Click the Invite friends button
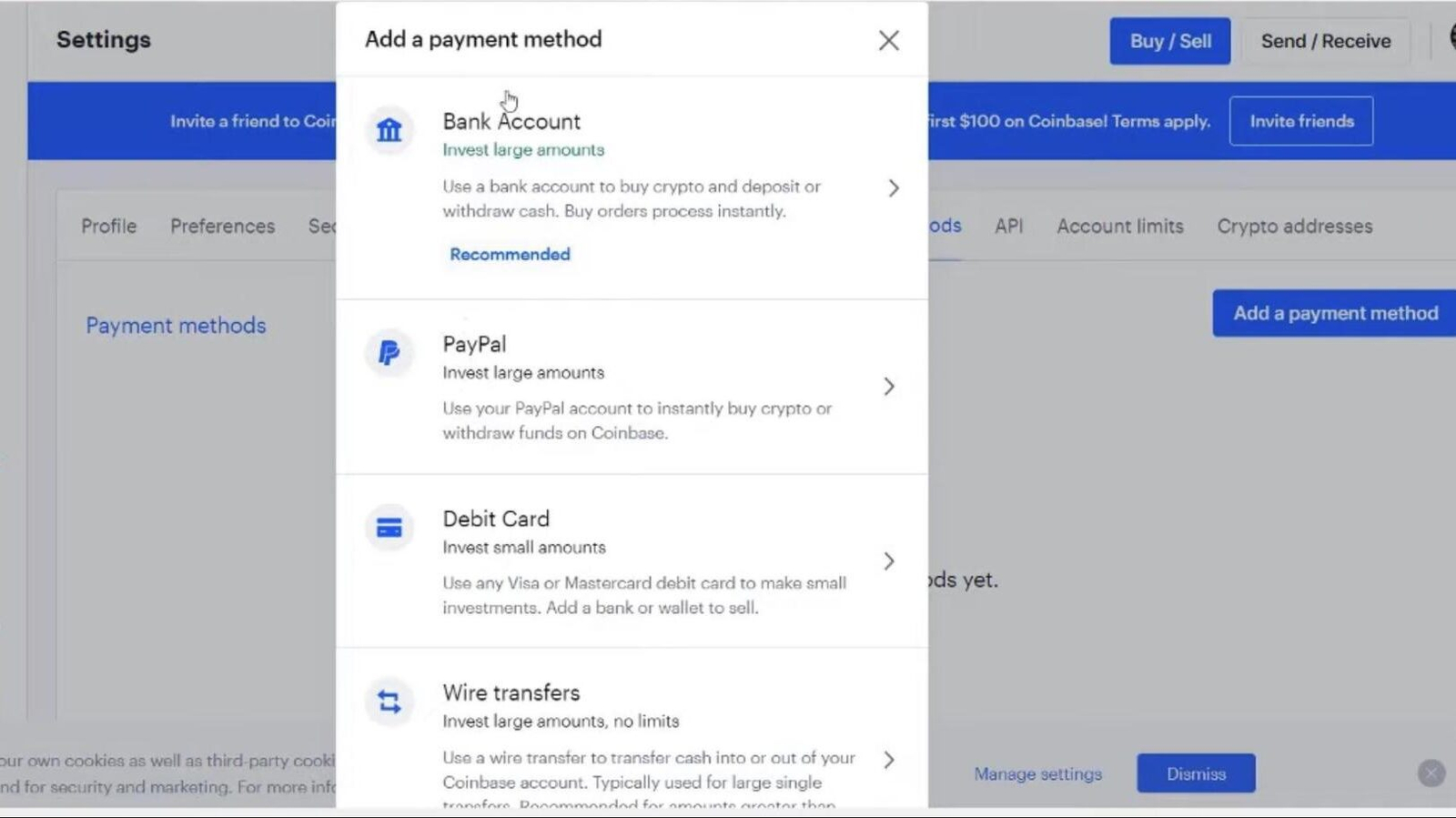 [1300, 121]
